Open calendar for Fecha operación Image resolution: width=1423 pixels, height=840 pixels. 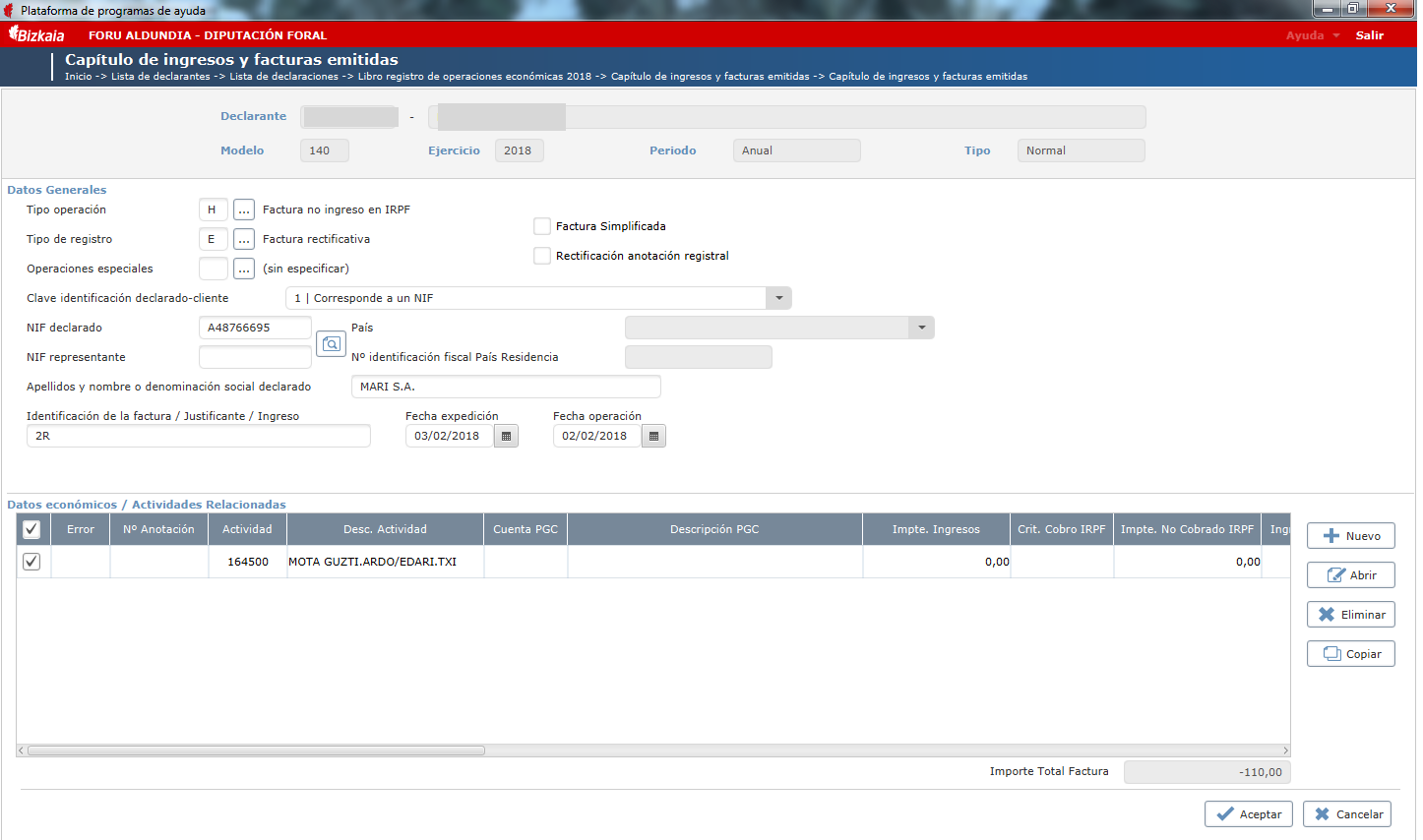click(653, 436)
